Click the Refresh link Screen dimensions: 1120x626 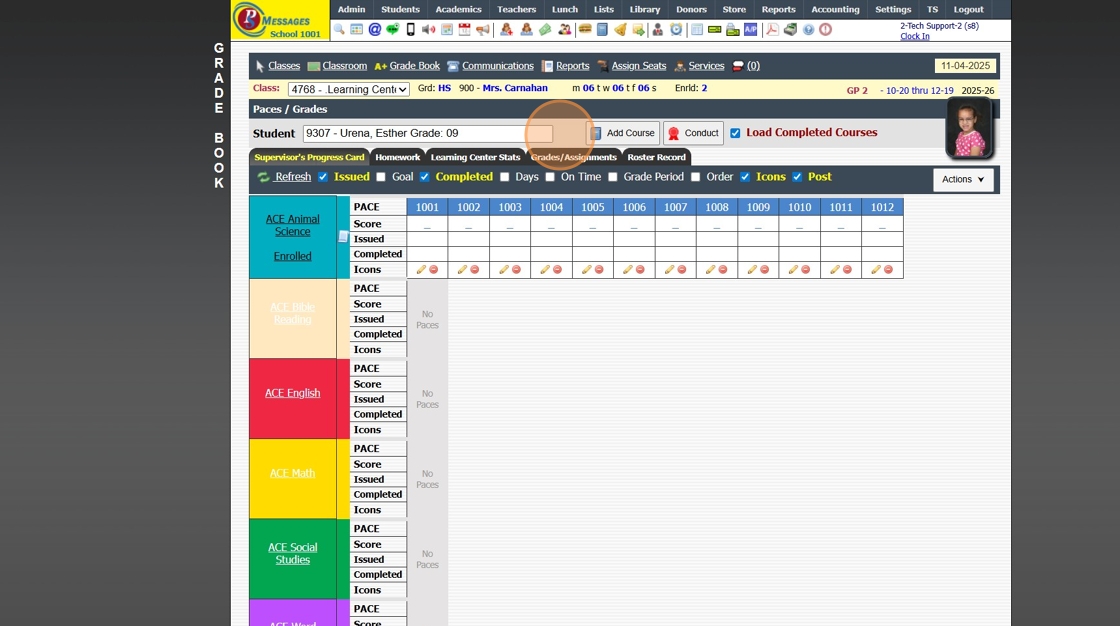point(293,177)
